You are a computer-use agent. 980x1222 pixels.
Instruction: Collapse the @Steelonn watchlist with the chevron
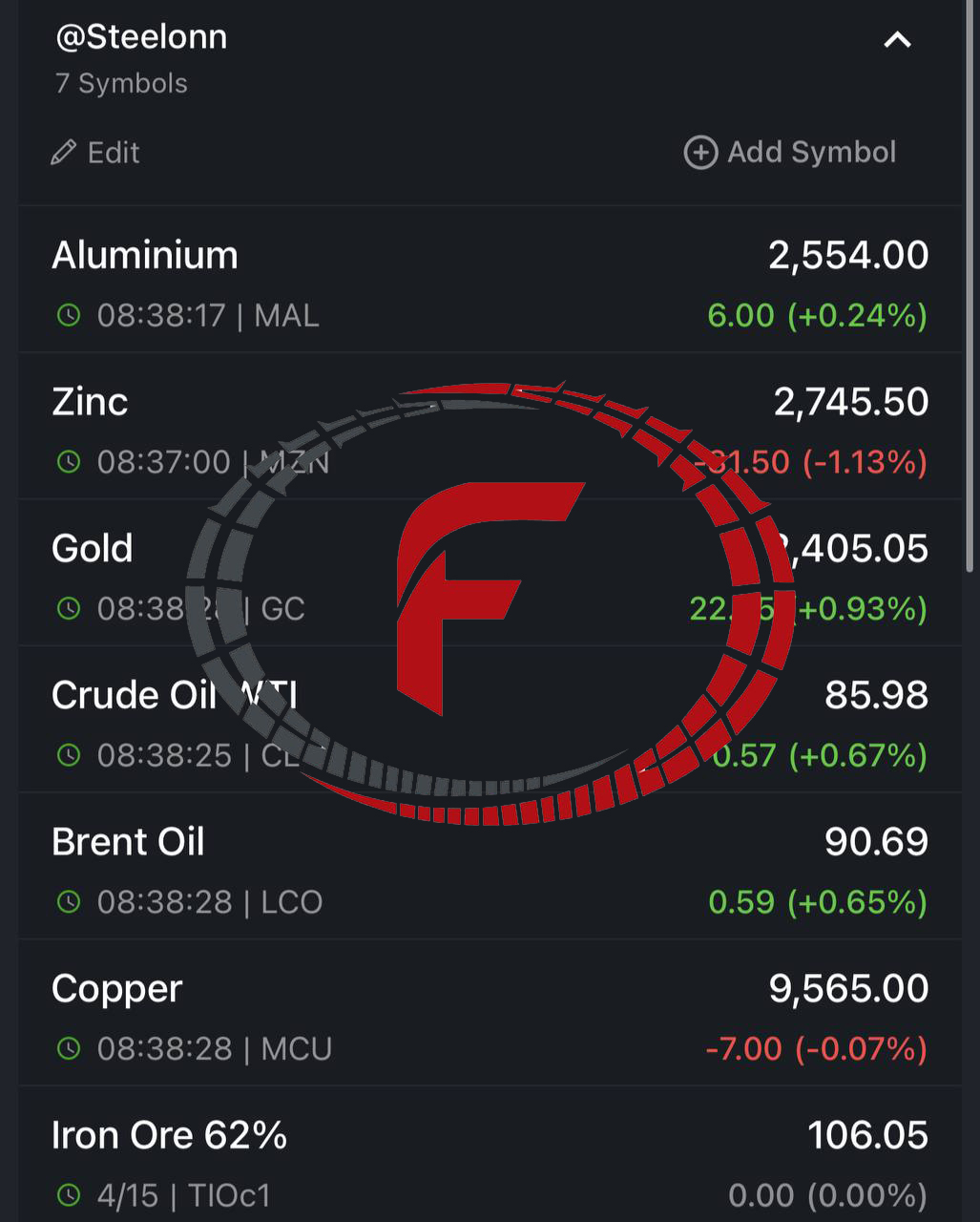point(897,40)
